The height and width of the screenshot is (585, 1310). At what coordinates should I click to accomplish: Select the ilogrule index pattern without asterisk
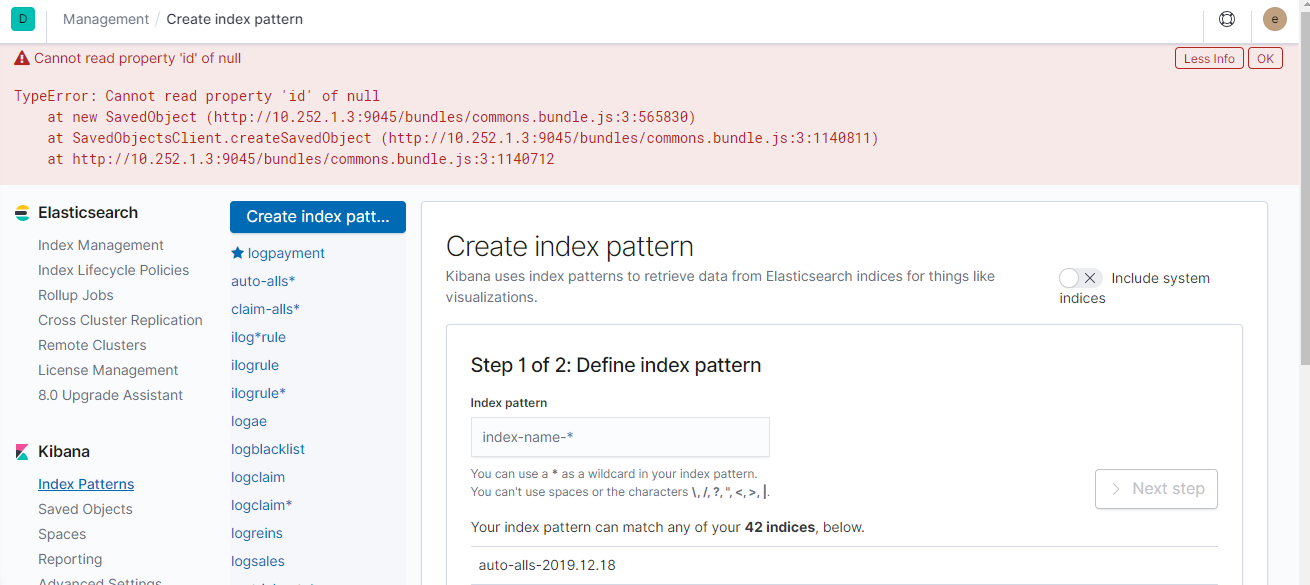[255, 365]
